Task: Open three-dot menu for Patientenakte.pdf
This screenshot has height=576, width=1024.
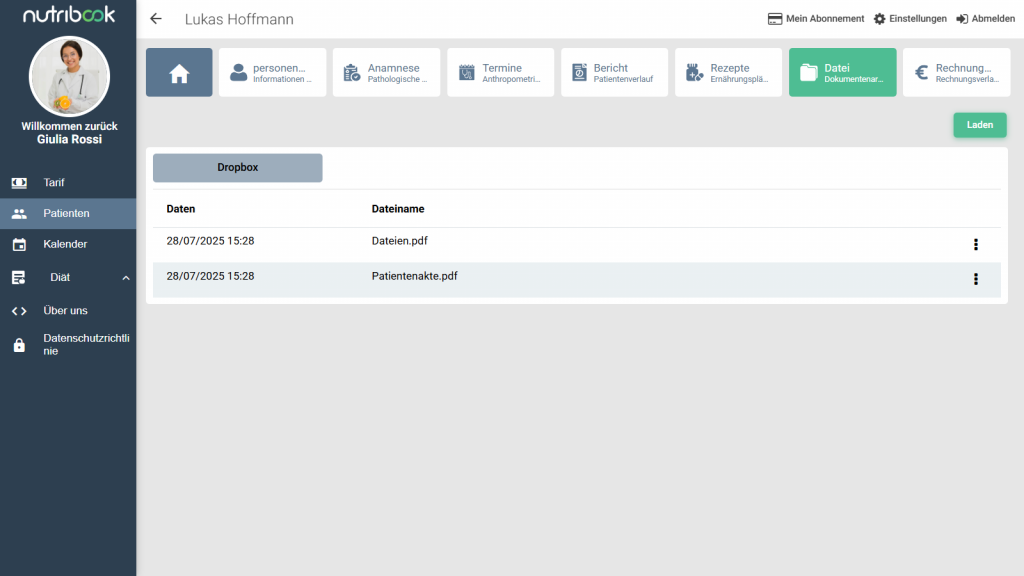Action: [975, 280]
